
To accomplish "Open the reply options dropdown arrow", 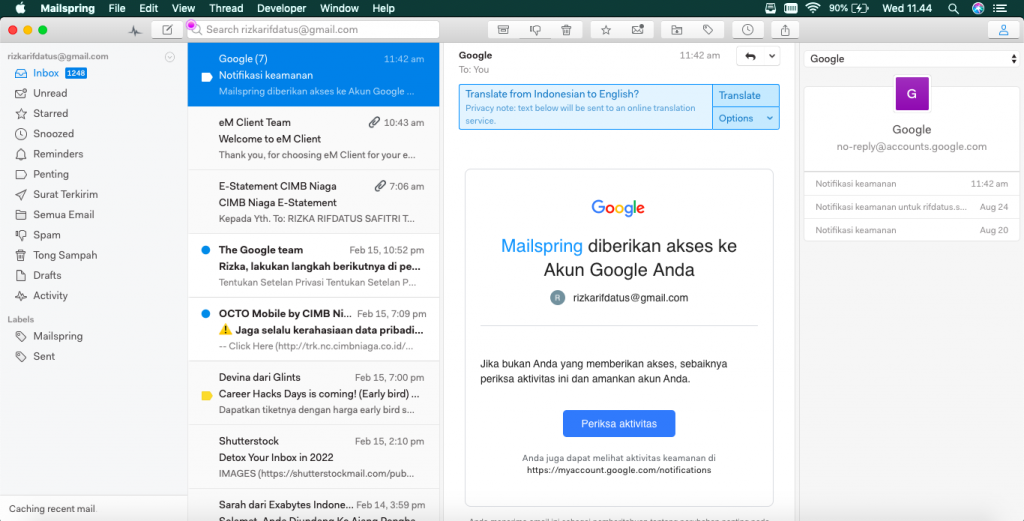I will (x=770, y=57).
